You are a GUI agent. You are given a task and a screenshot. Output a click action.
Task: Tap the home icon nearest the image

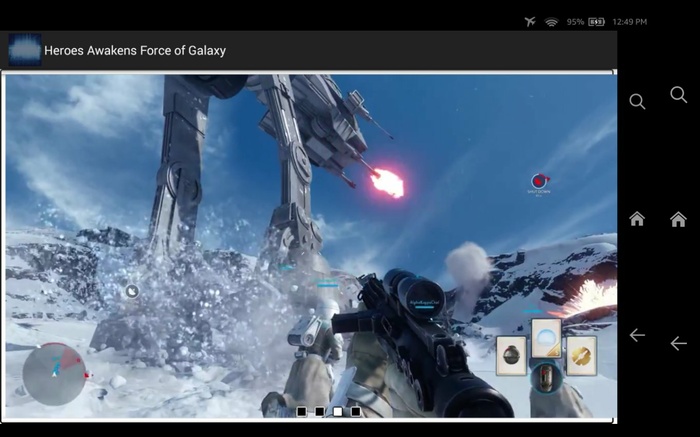(637, 219)
